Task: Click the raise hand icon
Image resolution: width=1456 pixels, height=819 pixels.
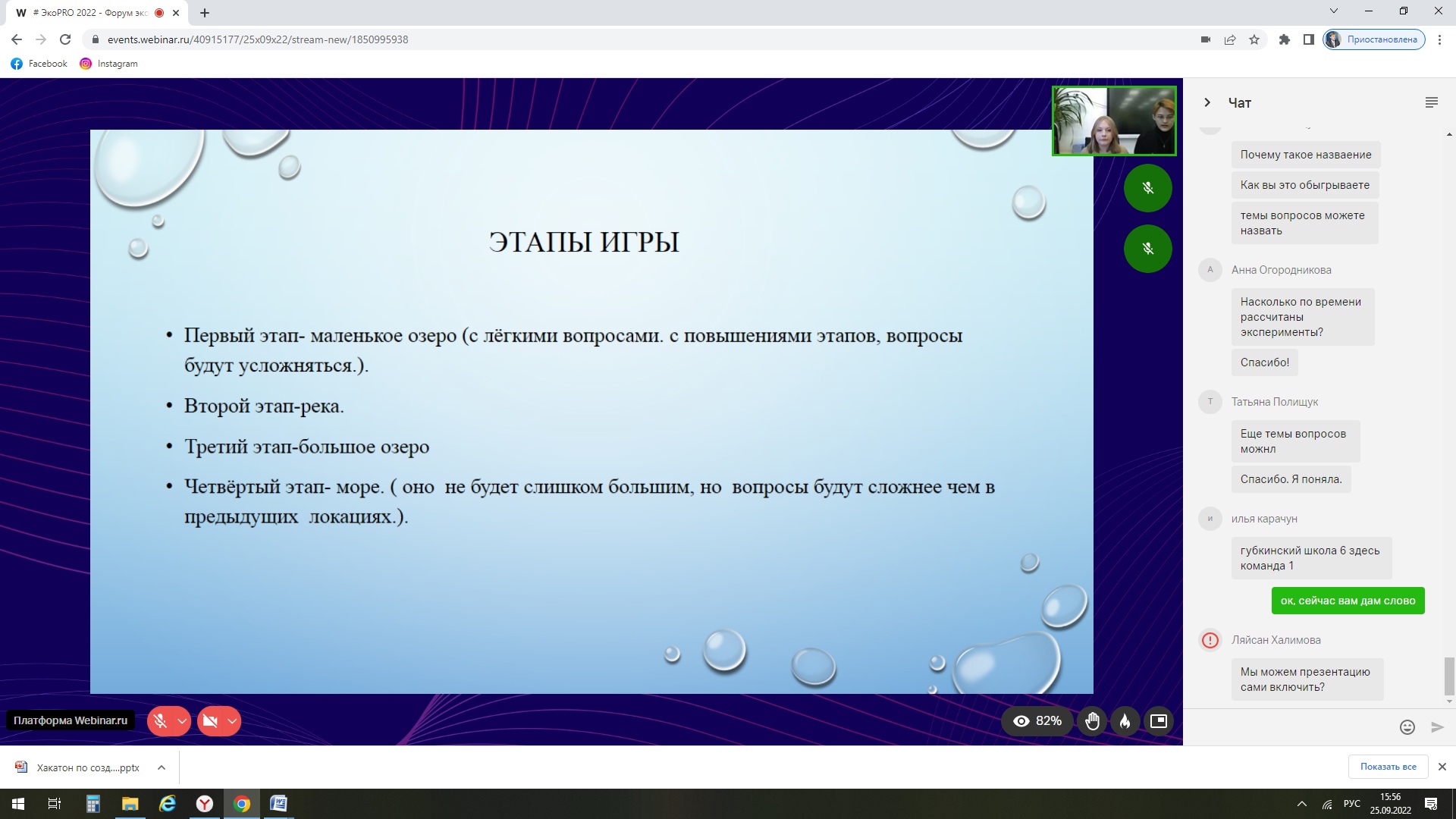Action: click(x=1092, y=721)
